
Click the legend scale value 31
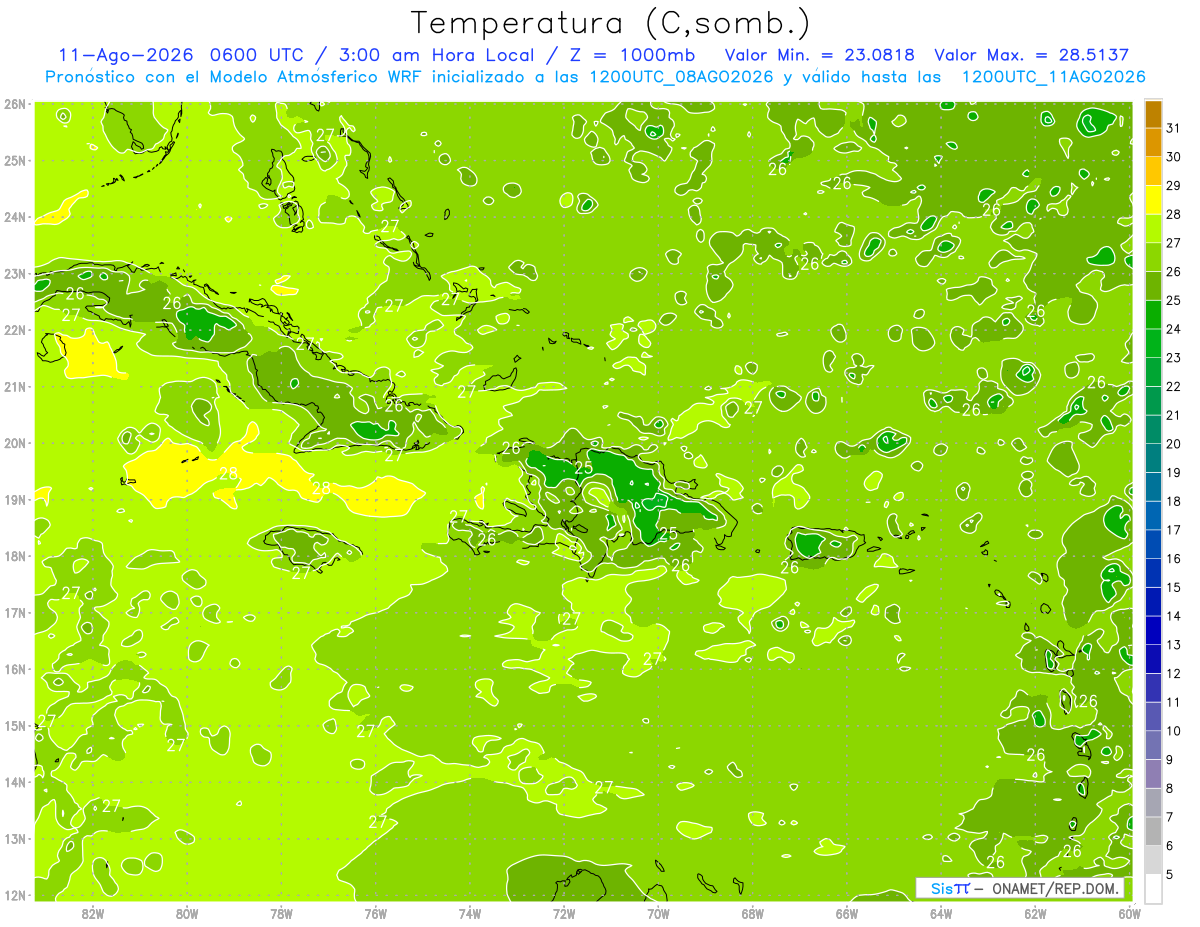click(1174, 128)
